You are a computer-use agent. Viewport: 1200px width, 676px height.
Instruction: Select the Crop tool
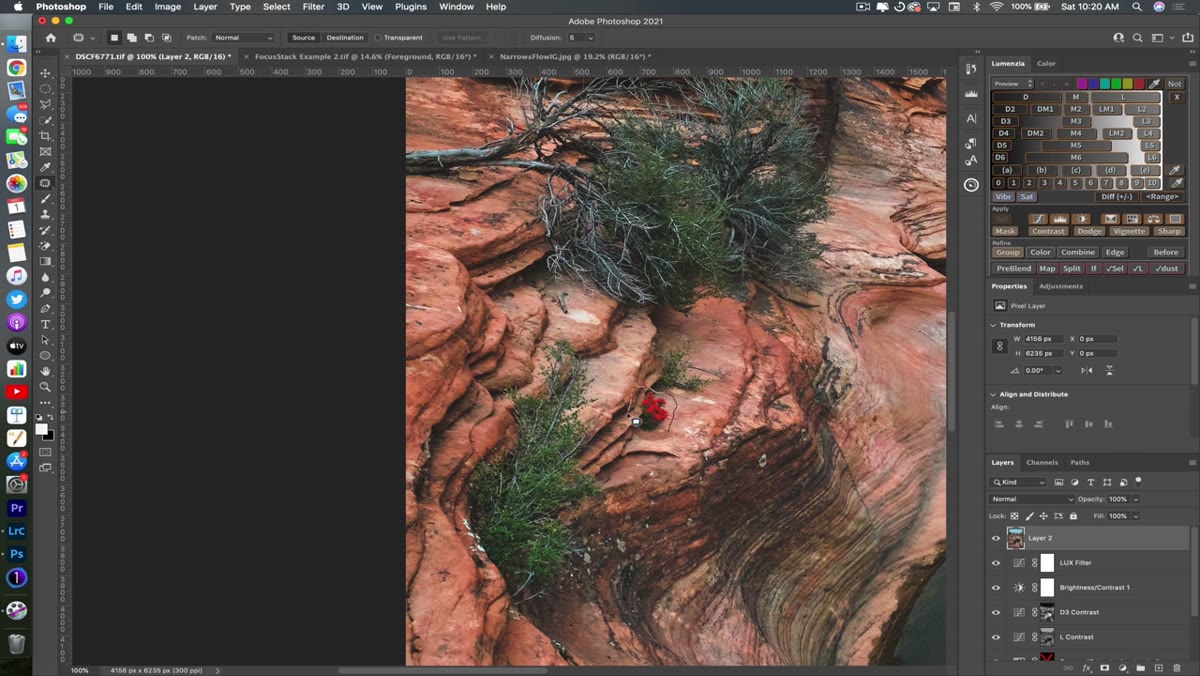(x=45, y=136)
